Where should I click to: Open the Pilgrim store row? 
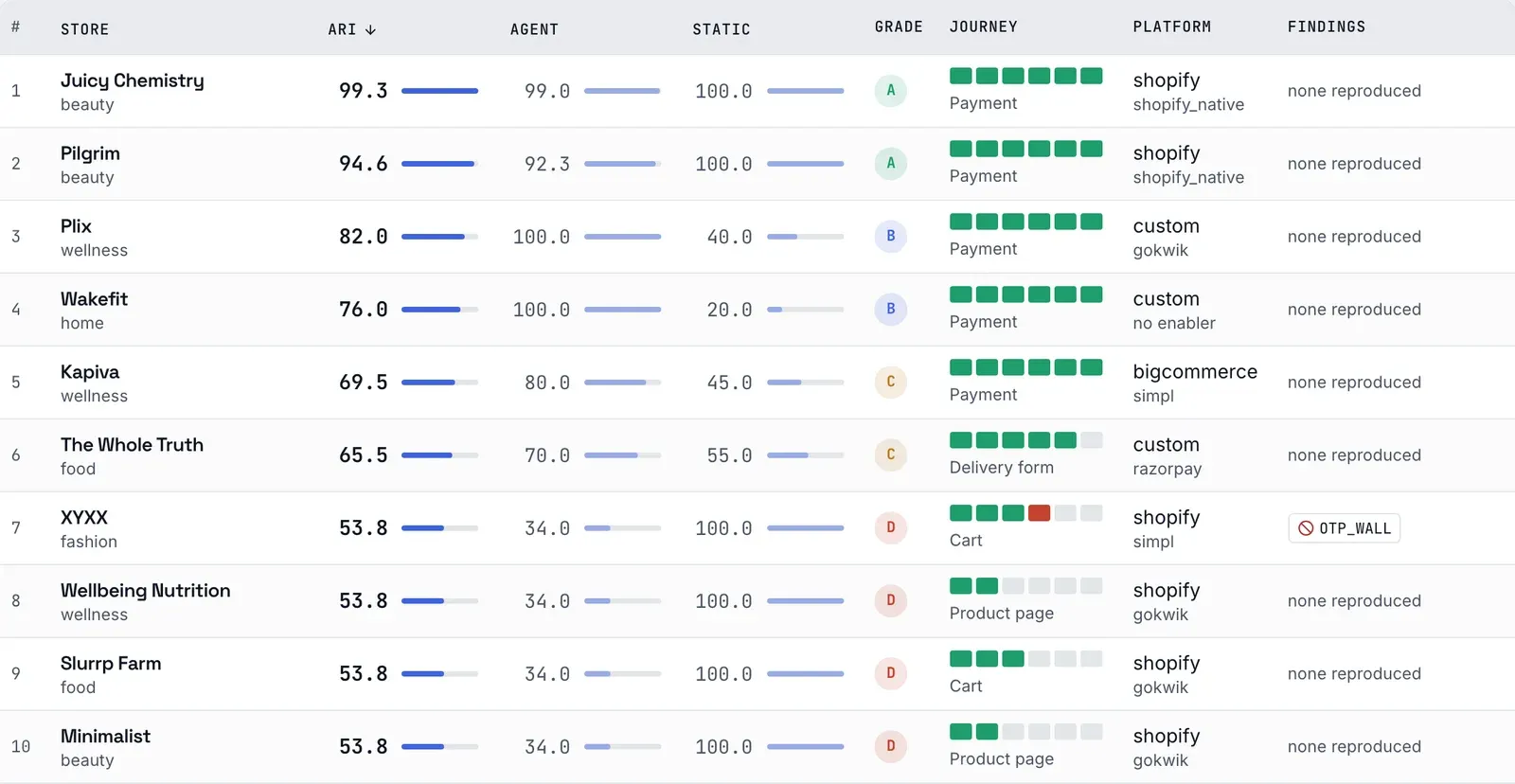tap(757, 164)
